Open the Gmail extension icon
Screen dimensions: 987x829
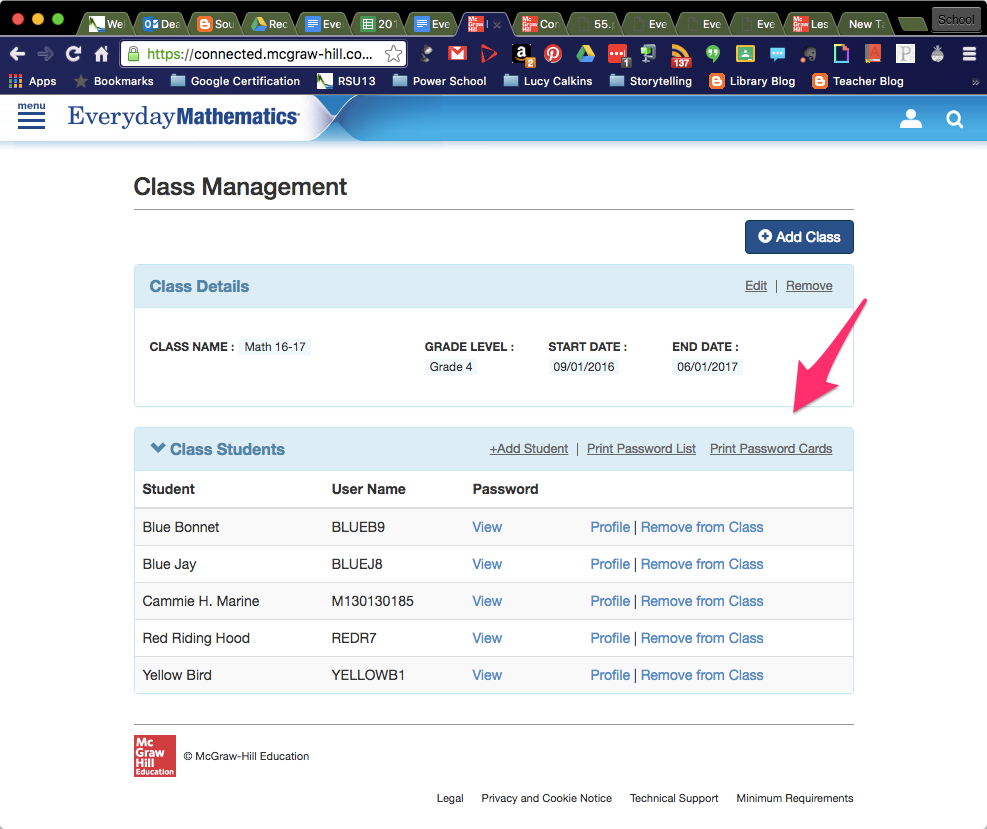pos(458,54)
